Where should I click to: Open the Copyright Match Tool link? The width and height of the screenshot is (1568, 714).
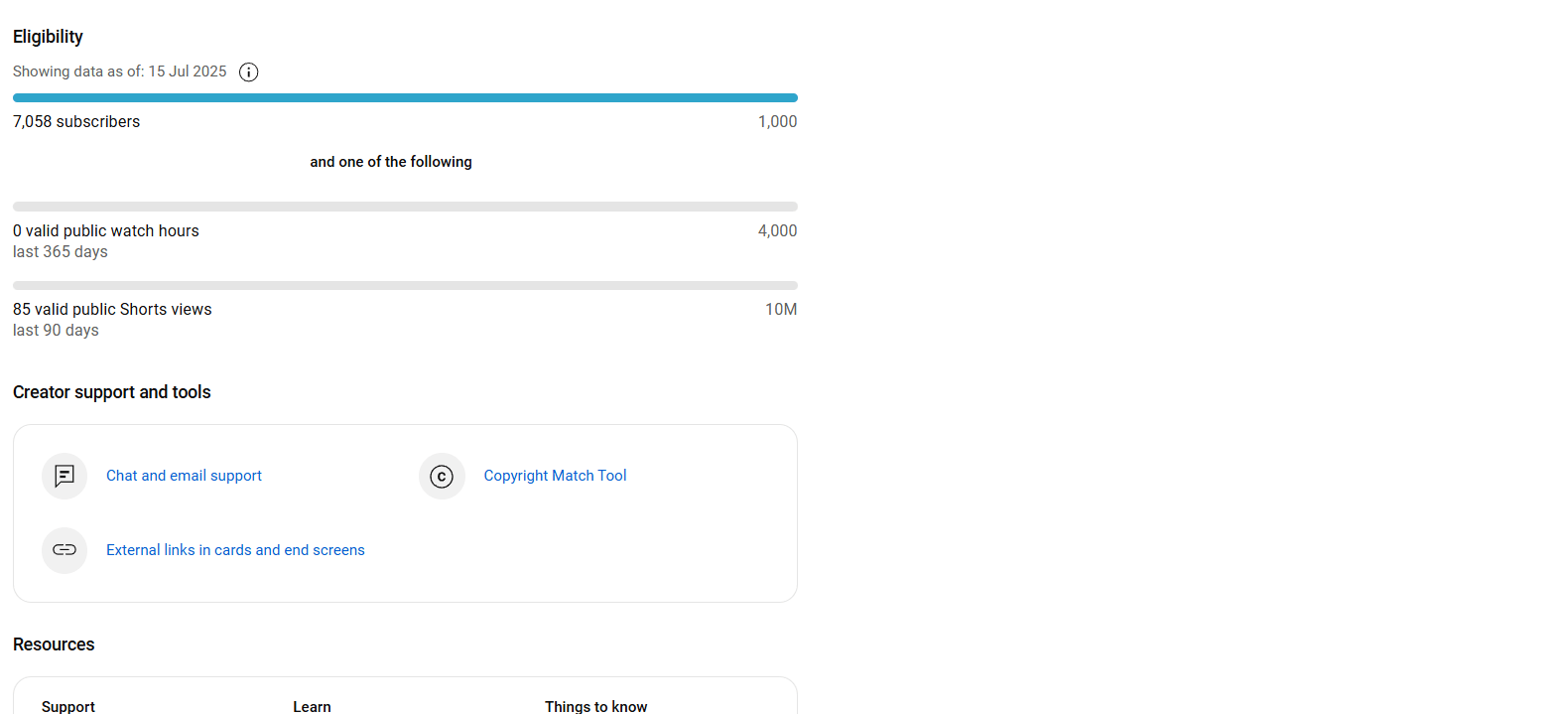[x=555, y=476]
